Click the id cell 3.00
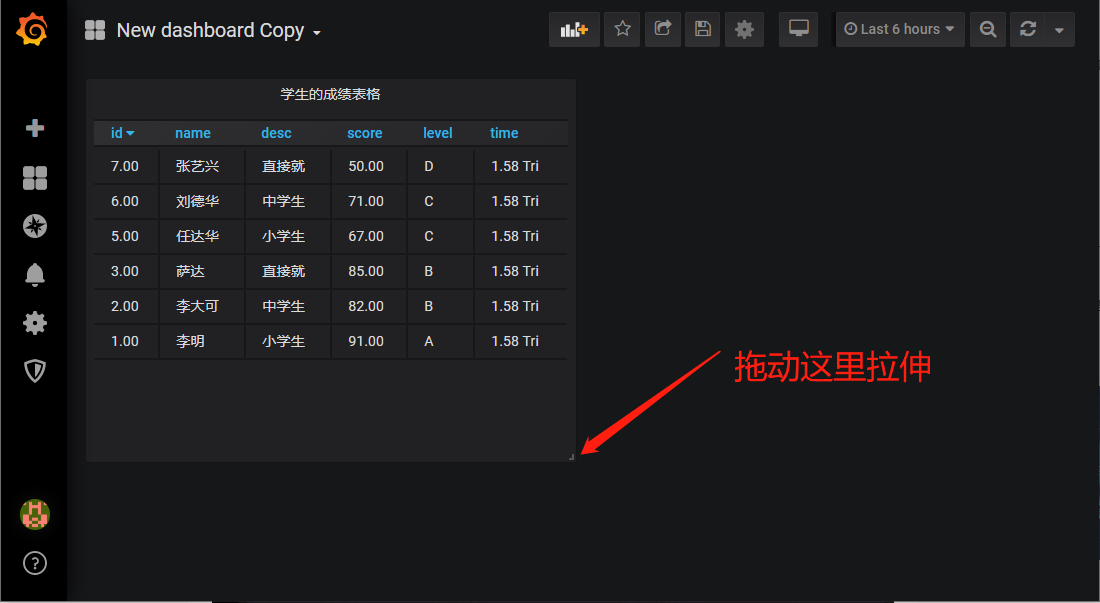 [126, 271]
